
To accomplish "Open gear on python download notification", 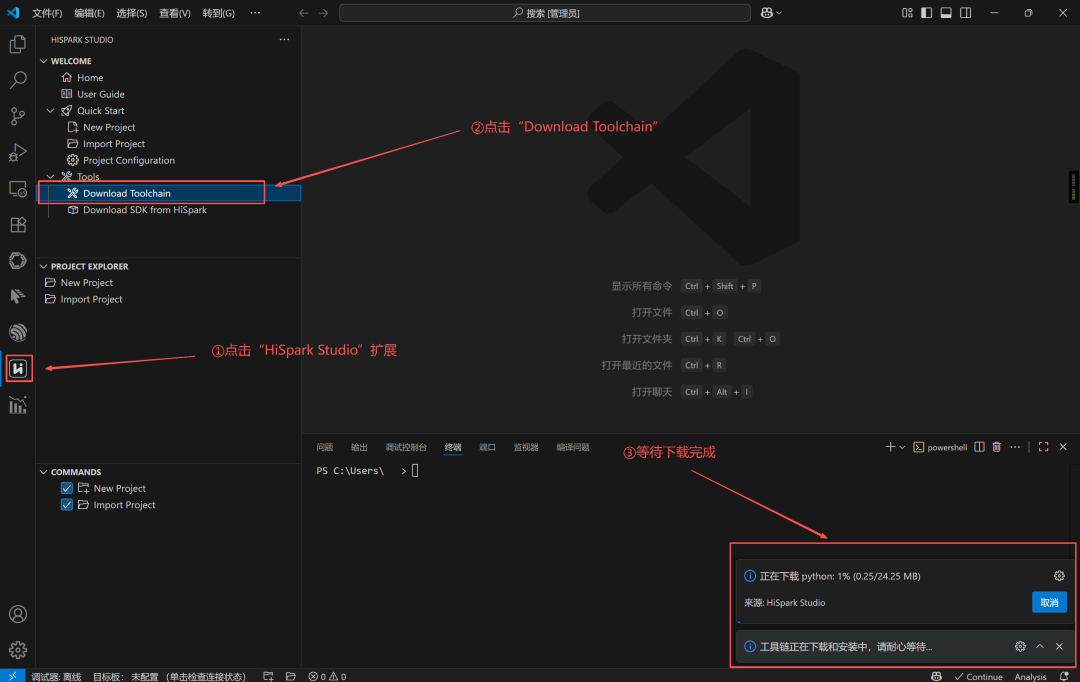I will coord(1059,576).
